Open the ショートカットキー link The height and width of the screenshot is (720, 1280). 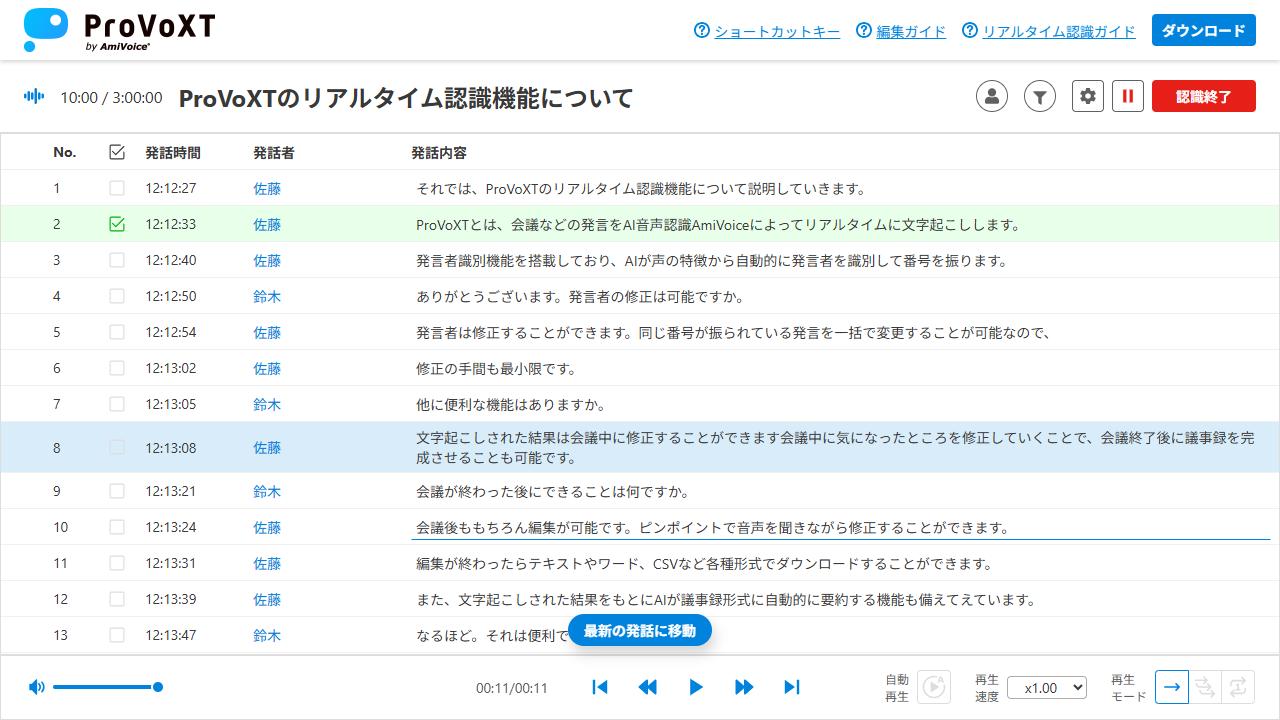pos(777,31)
